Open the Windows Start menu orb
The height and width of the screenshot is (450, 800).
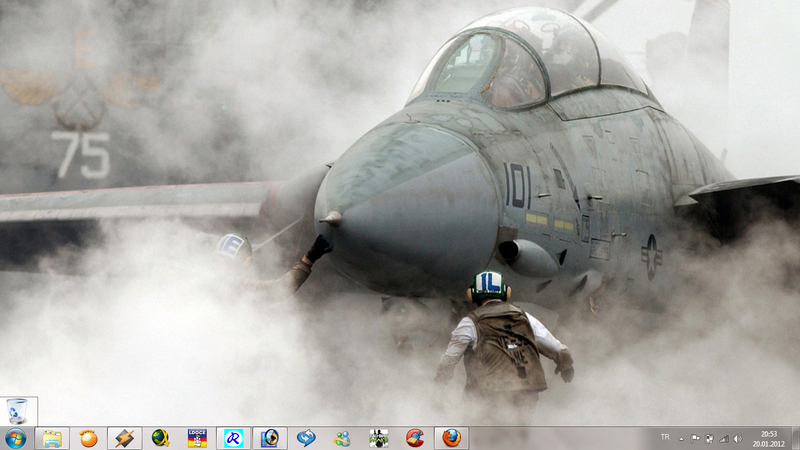tap(16, 438)
